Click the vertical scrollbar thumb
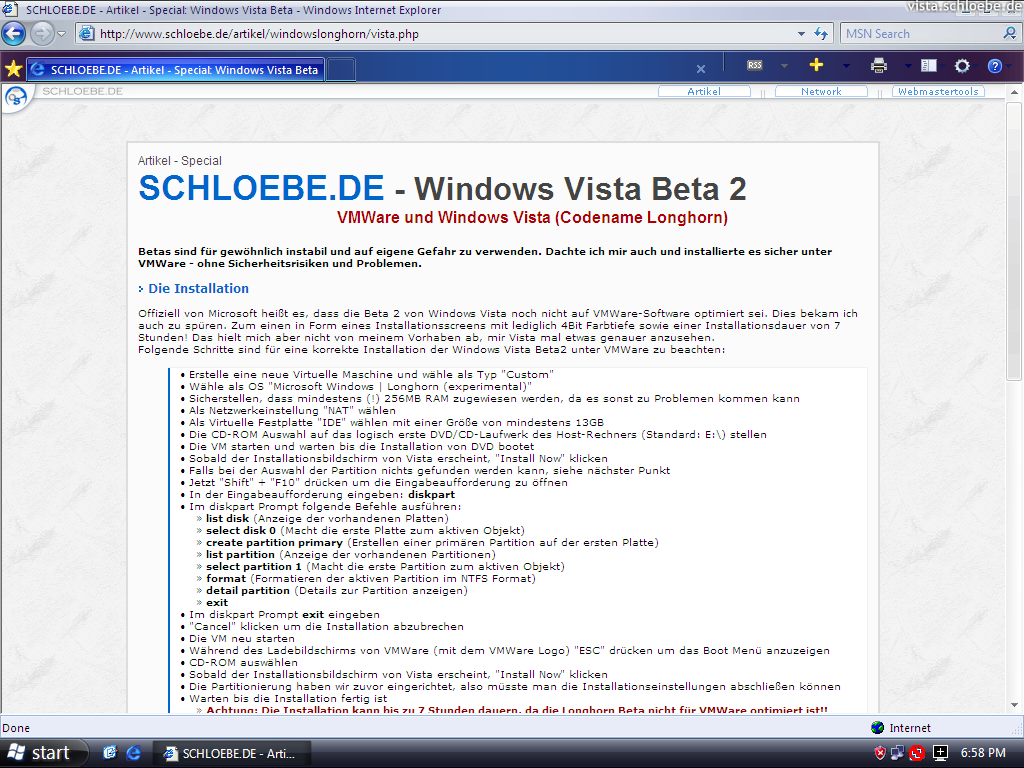Image resolution: width=1024 pixels, height=768 pixels. pyautogui.click(x=1014, y=240)
